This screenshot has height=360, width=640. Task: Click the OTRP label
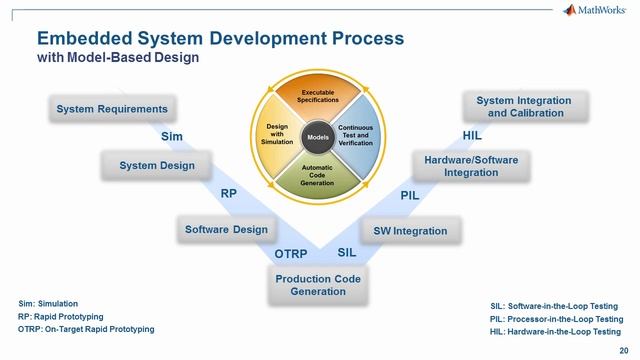click(291, 254)
